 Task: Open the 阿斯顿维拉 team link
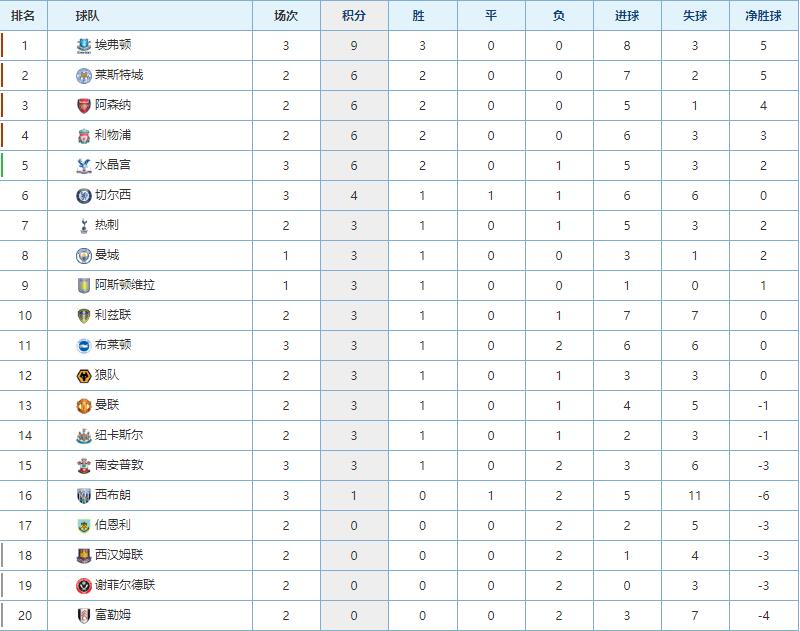click(125, 285)
